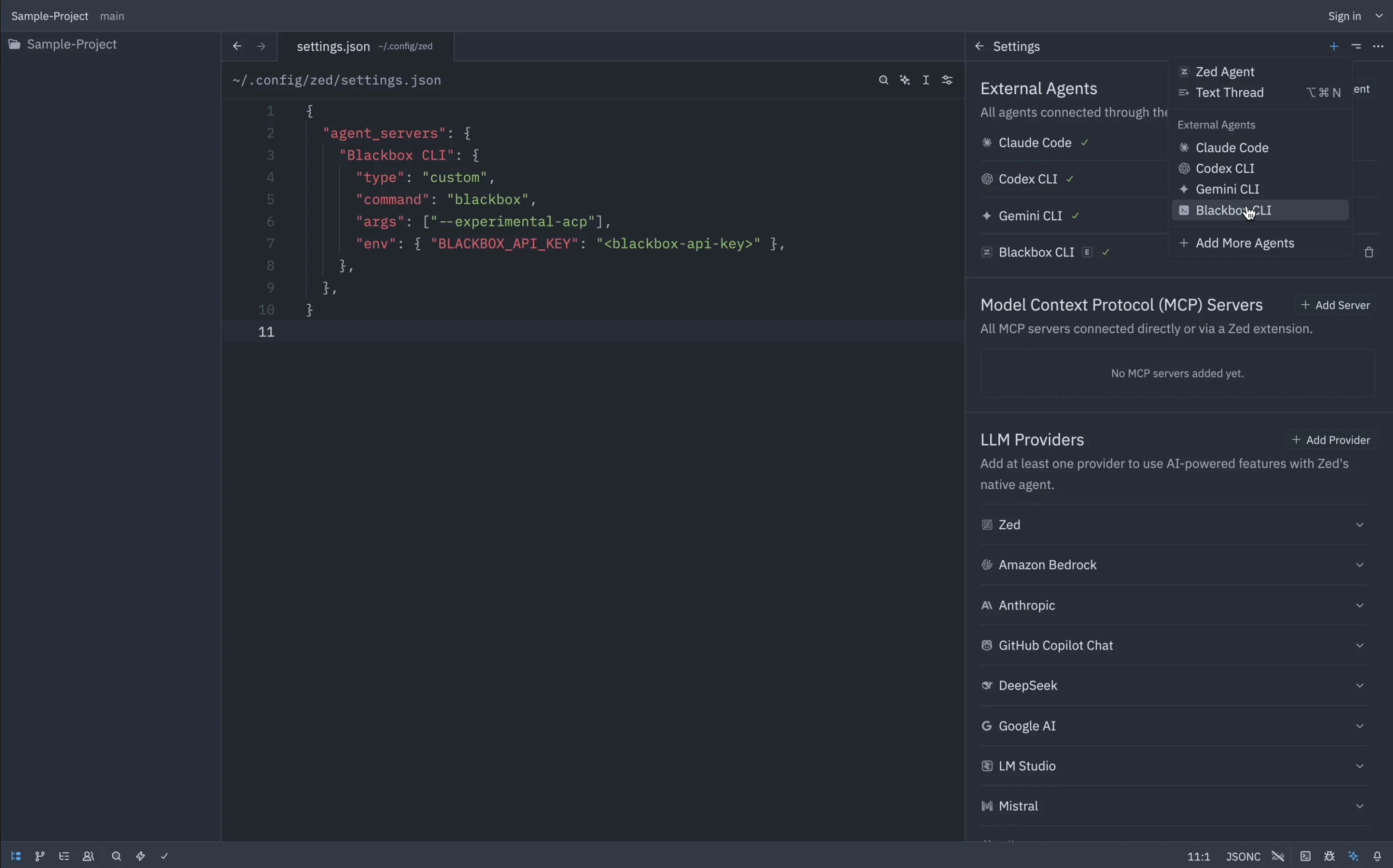Open the agent panel history lines icon

pyautogui.click(x=1356, y=46)
